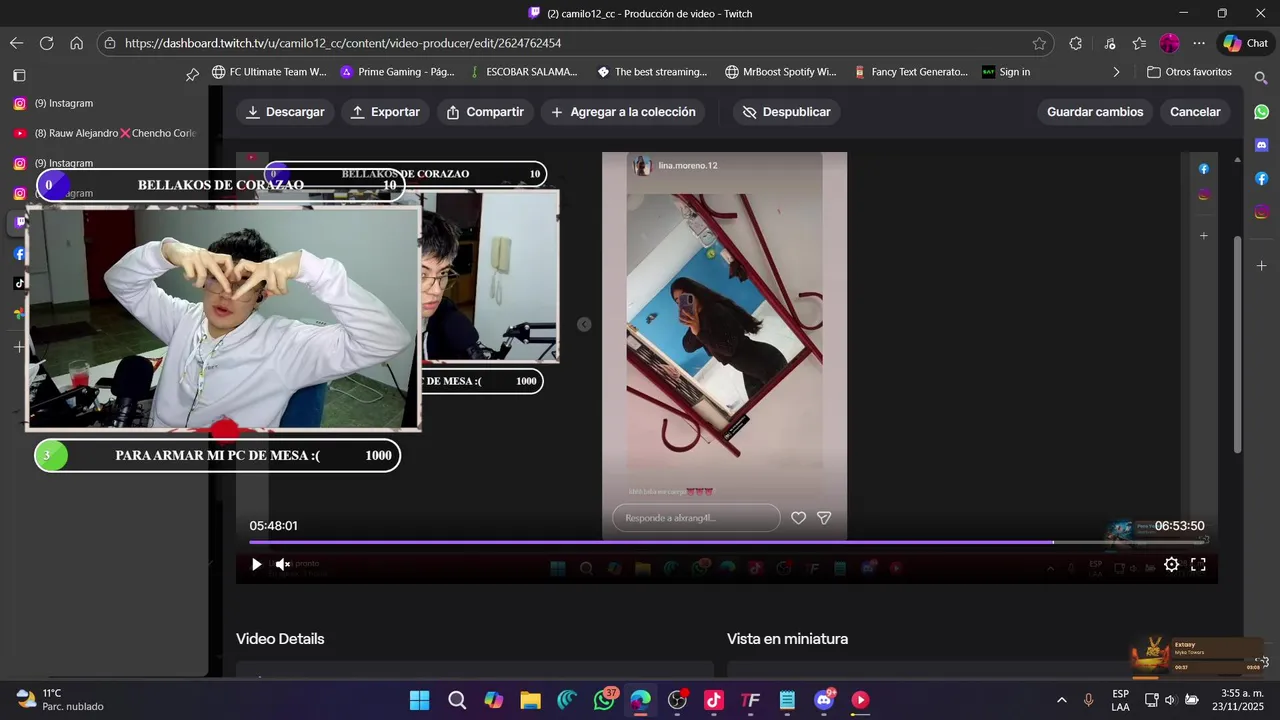1280x720 pixels.
Task: Open Copilot from the taskbar
Action: pos(494,700)
